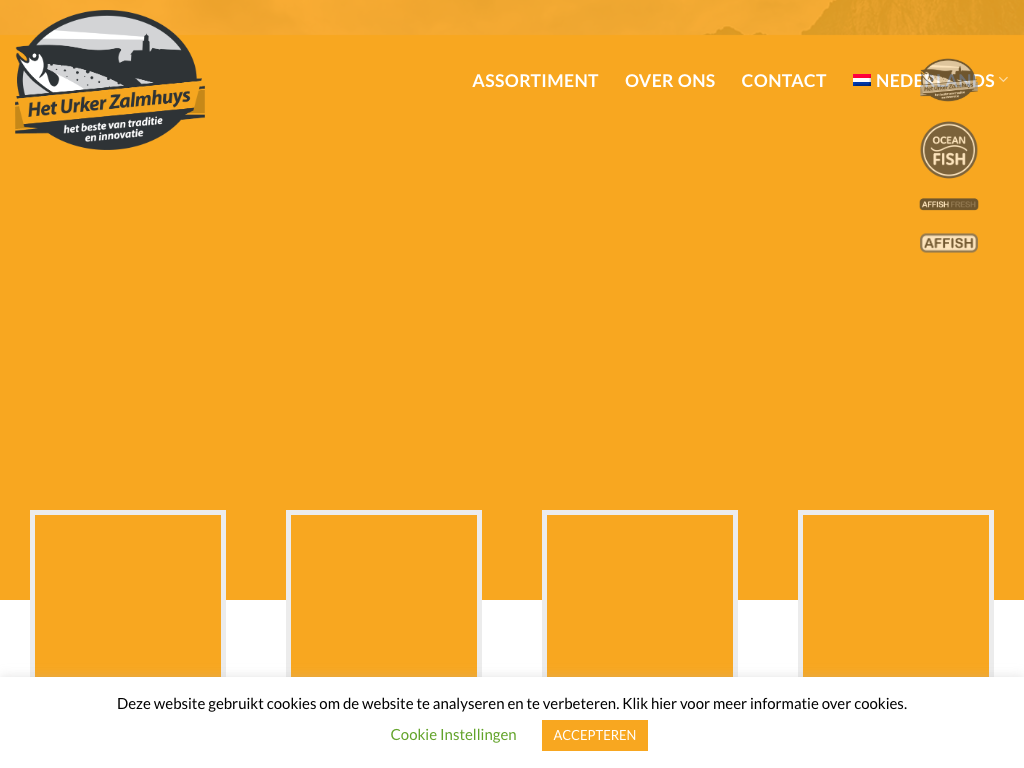Go to the Over Ons page
The width and height of the screenshot is (1024, 768).
click(x=669, y=81)
